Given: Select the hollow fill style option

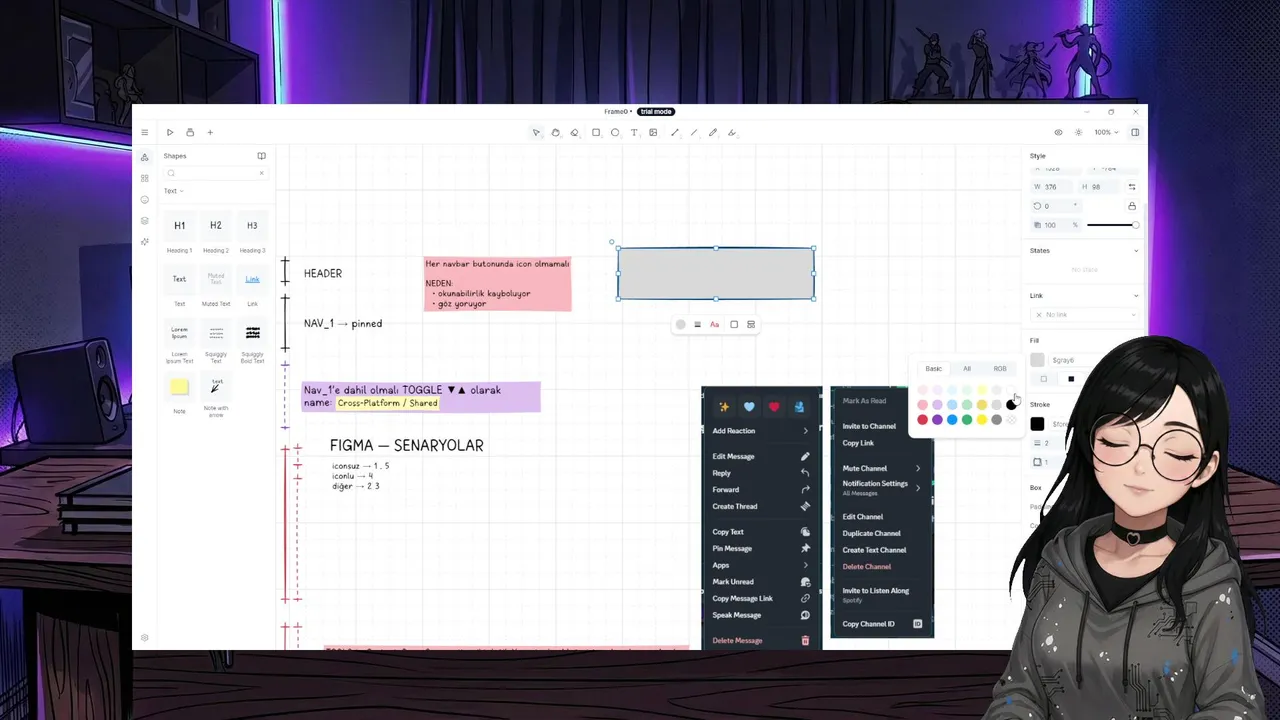Looking at the screenshot, I should point(1044,379).
